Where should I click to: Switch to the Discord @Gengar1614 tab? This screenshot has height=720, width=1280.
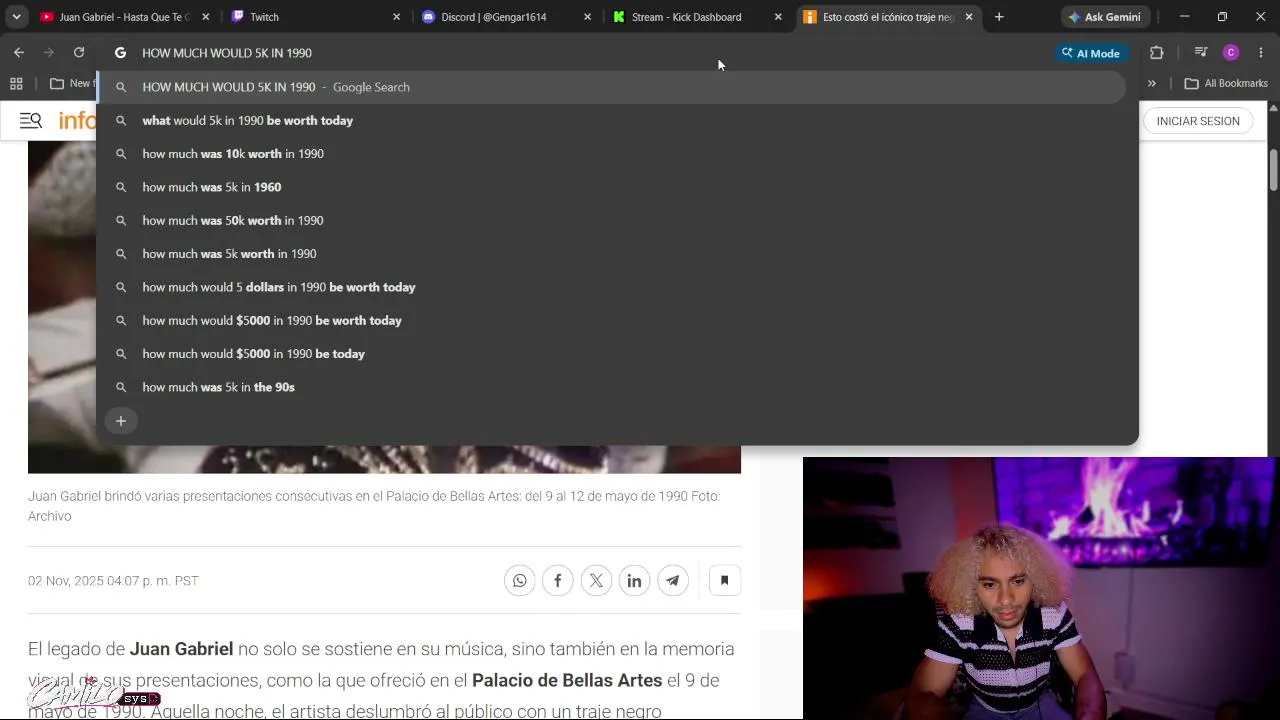tap(504, 17)
